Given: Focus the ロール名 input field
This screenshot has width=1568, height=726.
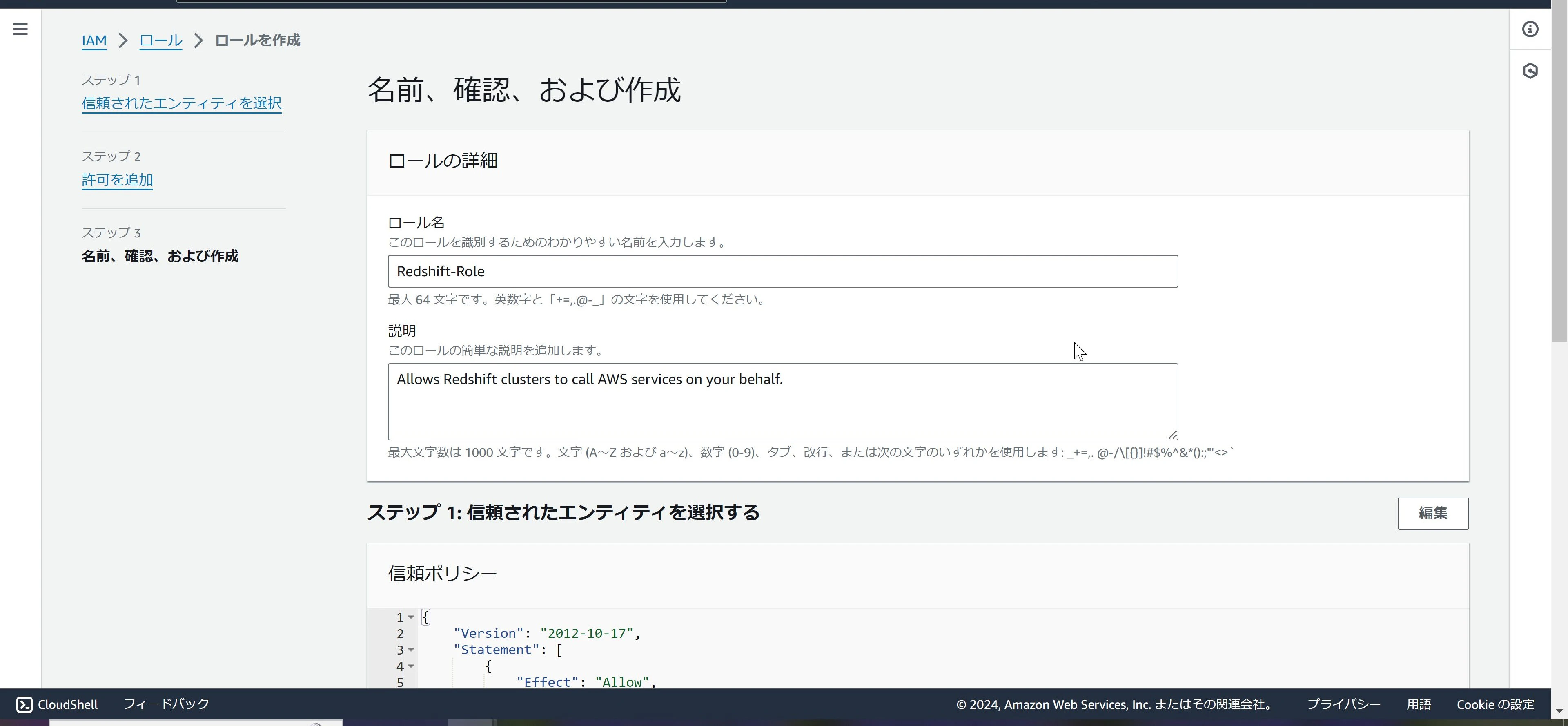Looking at the screenshot, I should (783, 271).
